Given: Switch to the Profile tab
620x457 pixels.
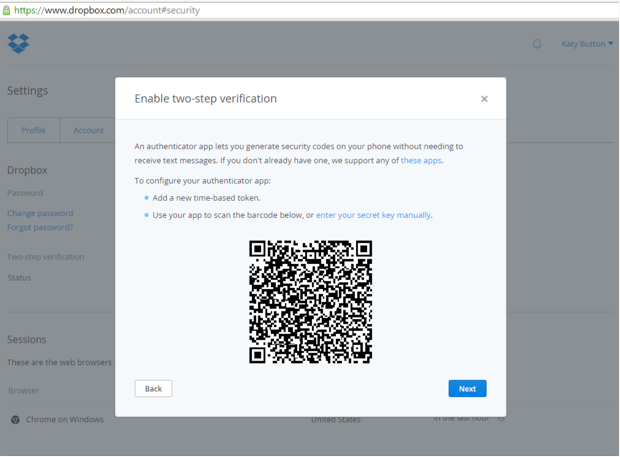Looking at the screenshot, I should [33, 130].
